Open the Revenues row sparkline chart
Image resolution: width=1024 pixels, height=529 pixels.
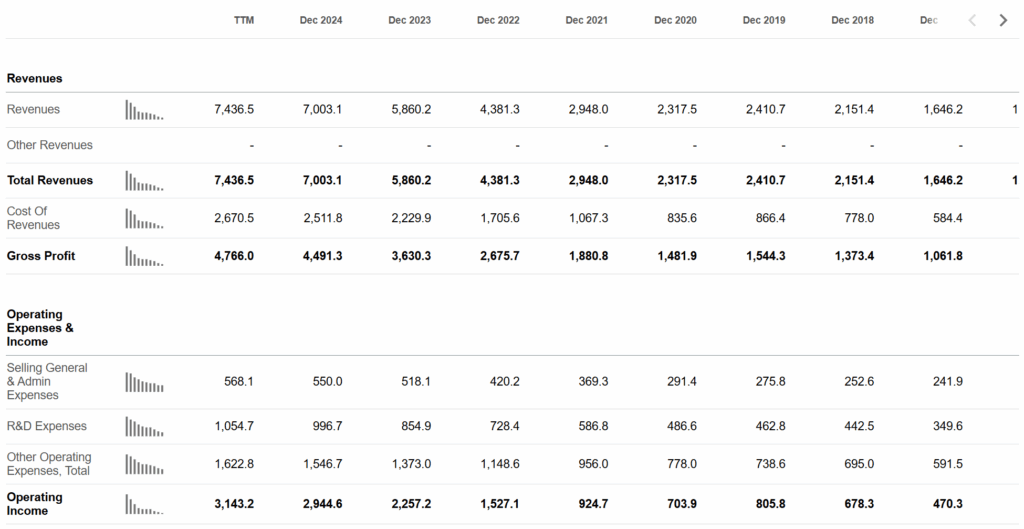tap(144, 110)
